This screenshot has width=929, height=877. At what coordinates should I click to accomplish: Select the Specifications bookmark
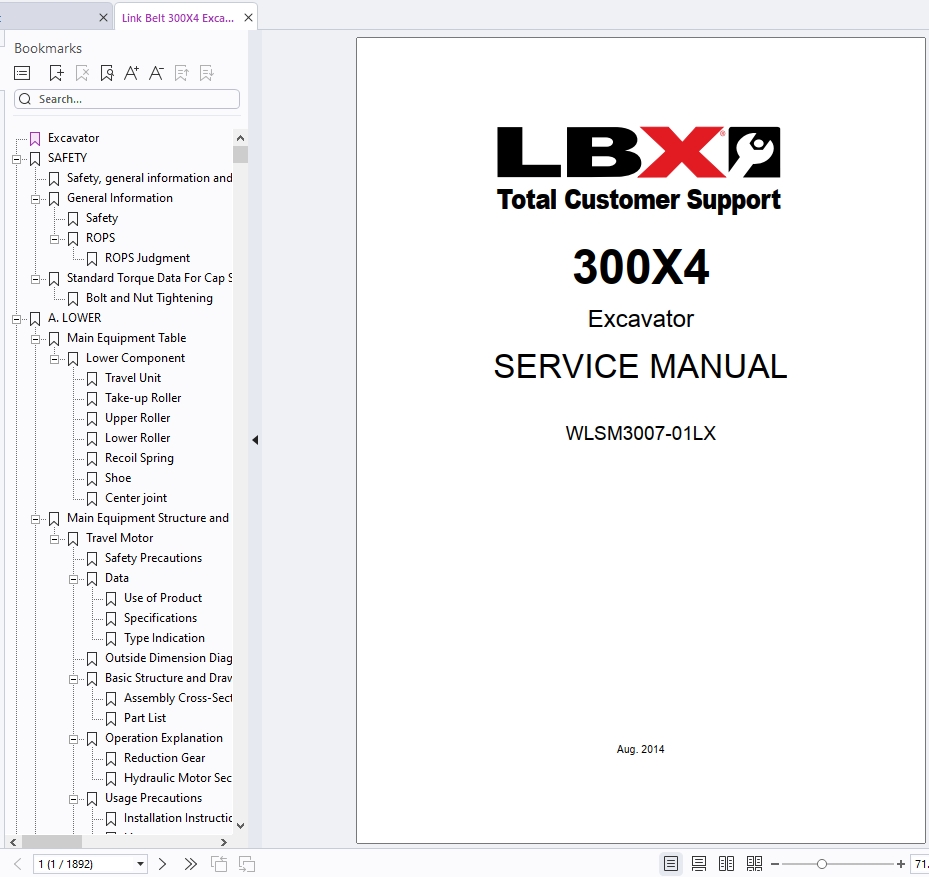tap(160, 618)
